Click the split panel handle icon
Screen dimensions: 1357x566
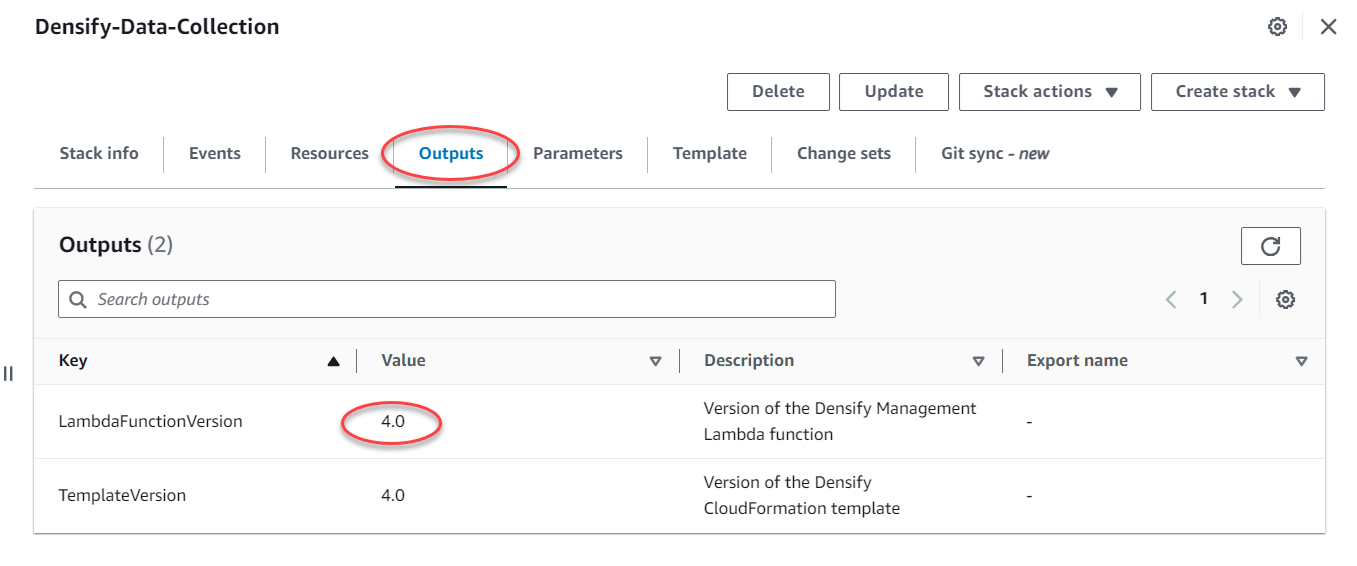pos(8,374)
